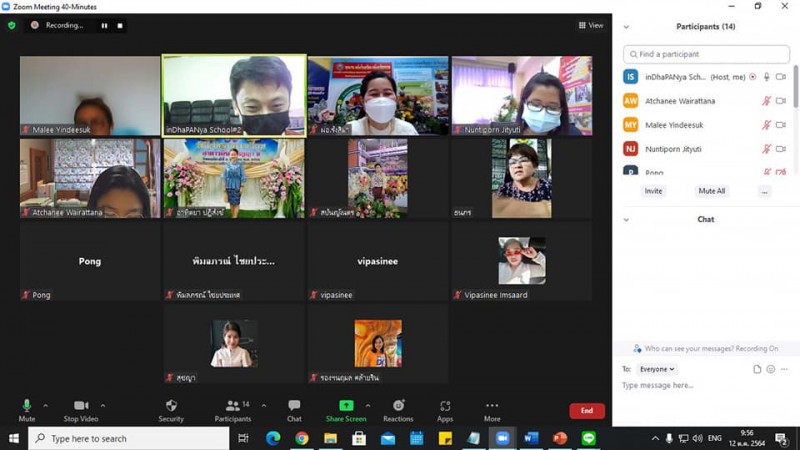
Task: Pause the meeting recording
Action: coord(104,26)
